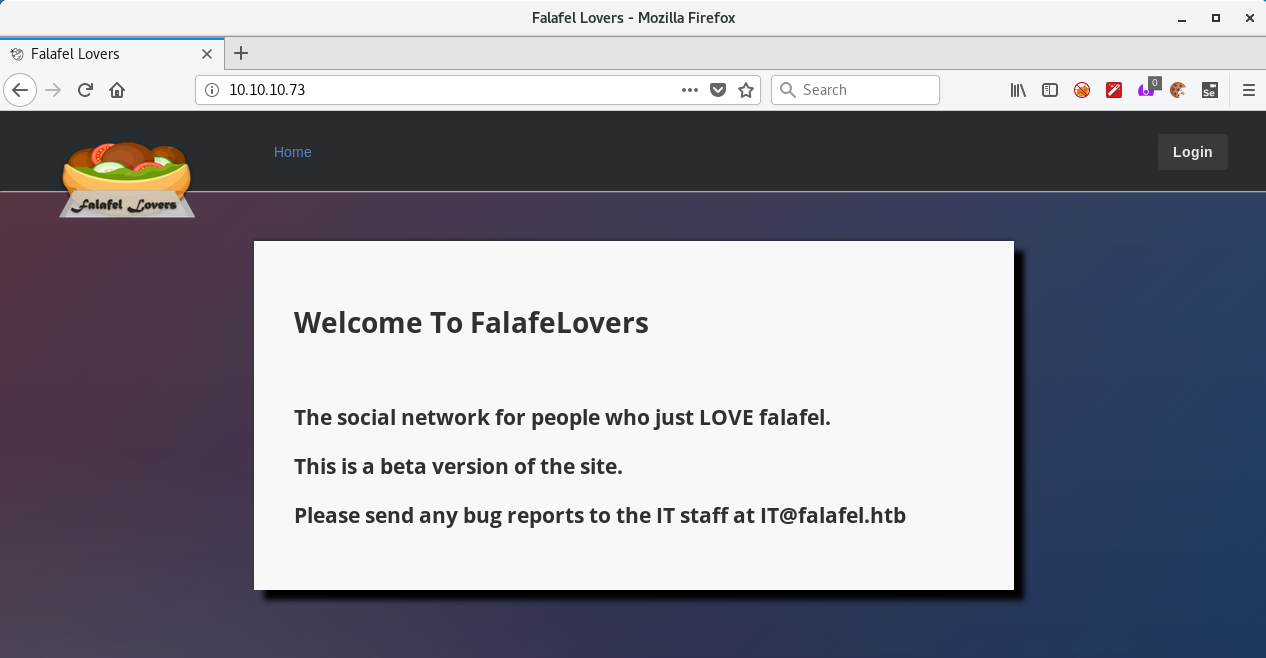Click the orange crossed-out circle extension icon
This screenshot has width=1266, height=658.
1082,90
